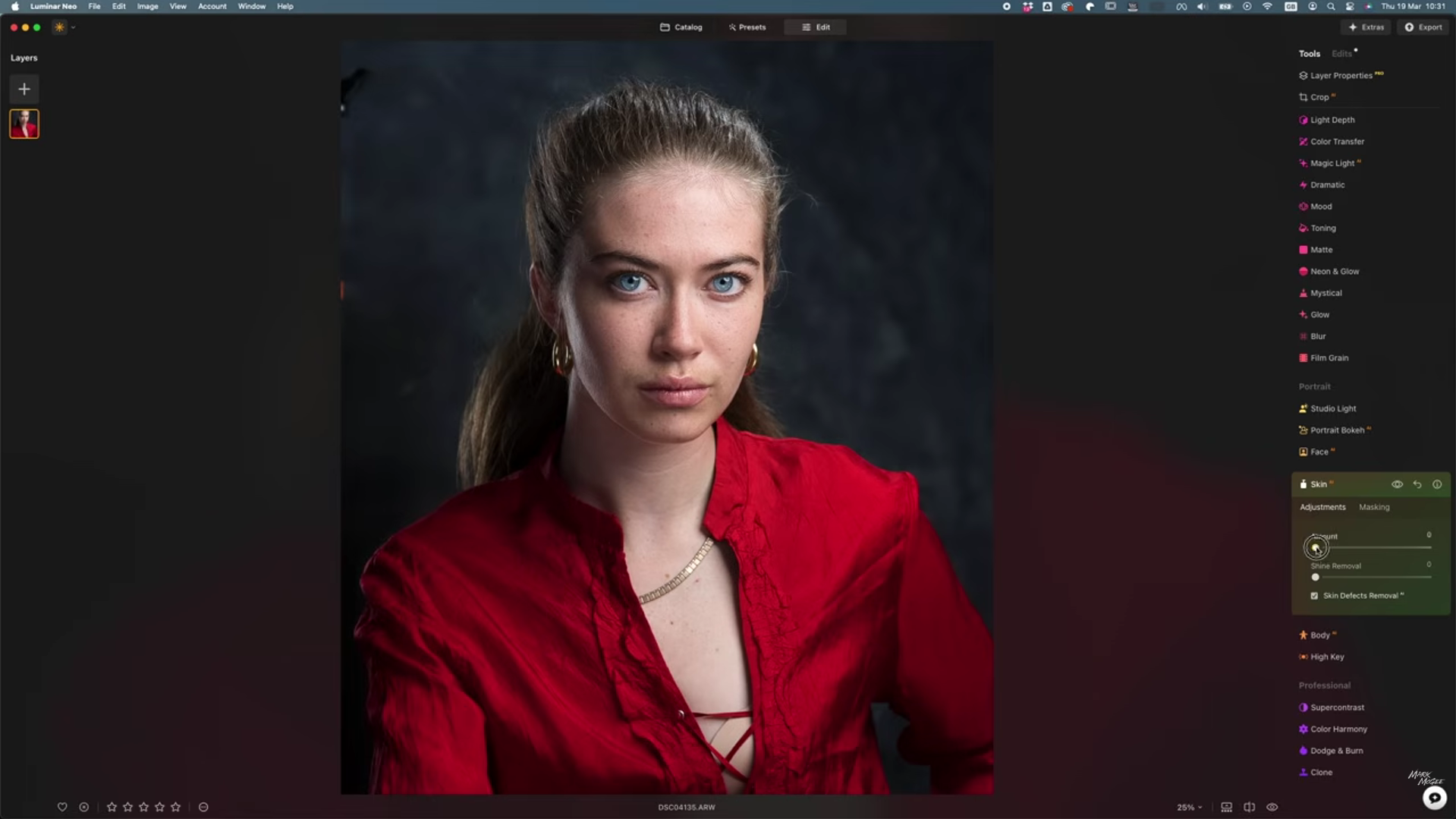1456x819 pixels.
Task: Mark photo as favorite with heart
Action: coord(62,808)
